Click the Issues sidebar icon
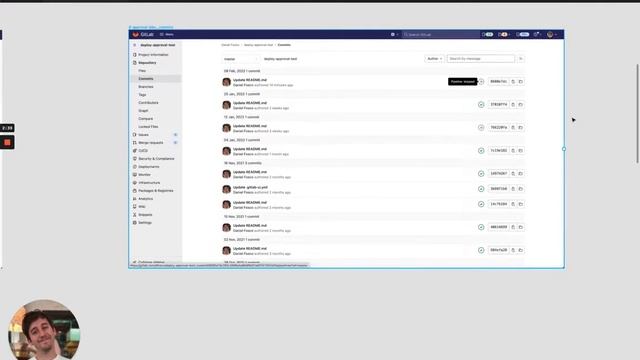The height and width of the screenshot is (360, 640). coord(135,135)
